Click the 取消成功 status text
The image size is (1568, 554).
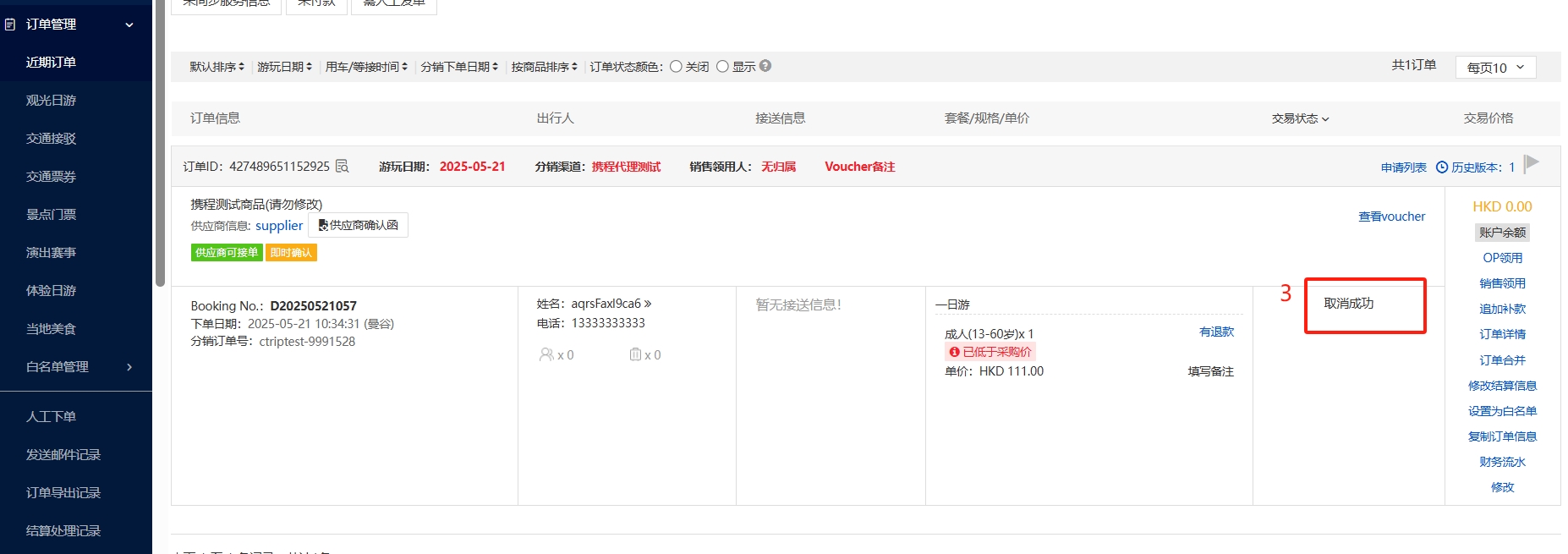tap(1348, 304)
